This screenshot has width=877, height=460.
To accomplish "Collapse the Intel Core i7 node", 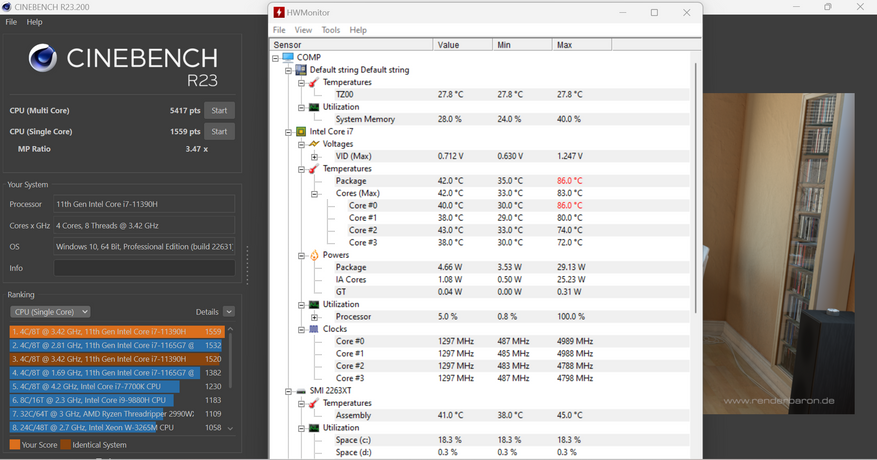I will pyautogui.click(x=288, y=132).
